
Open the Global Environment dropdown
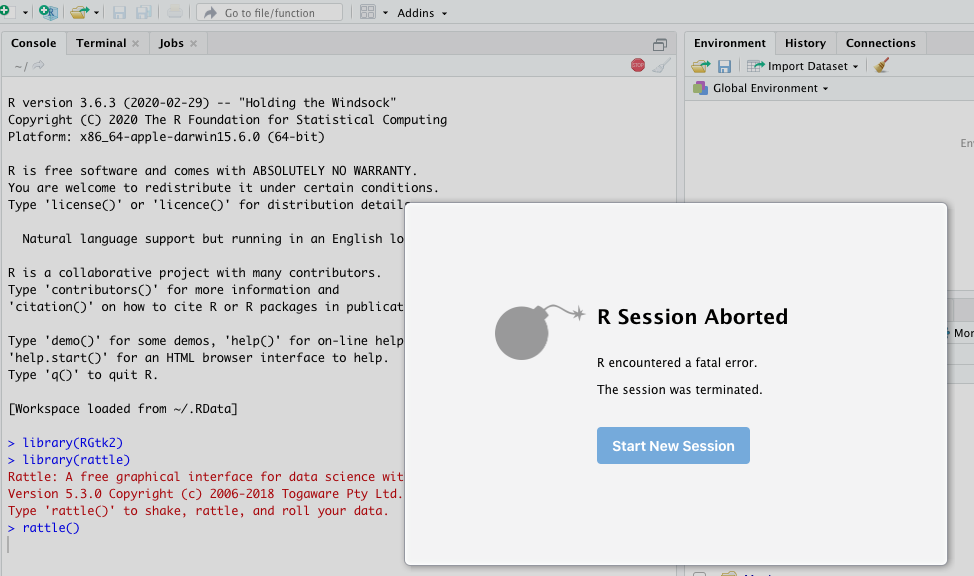coord(770,88)
